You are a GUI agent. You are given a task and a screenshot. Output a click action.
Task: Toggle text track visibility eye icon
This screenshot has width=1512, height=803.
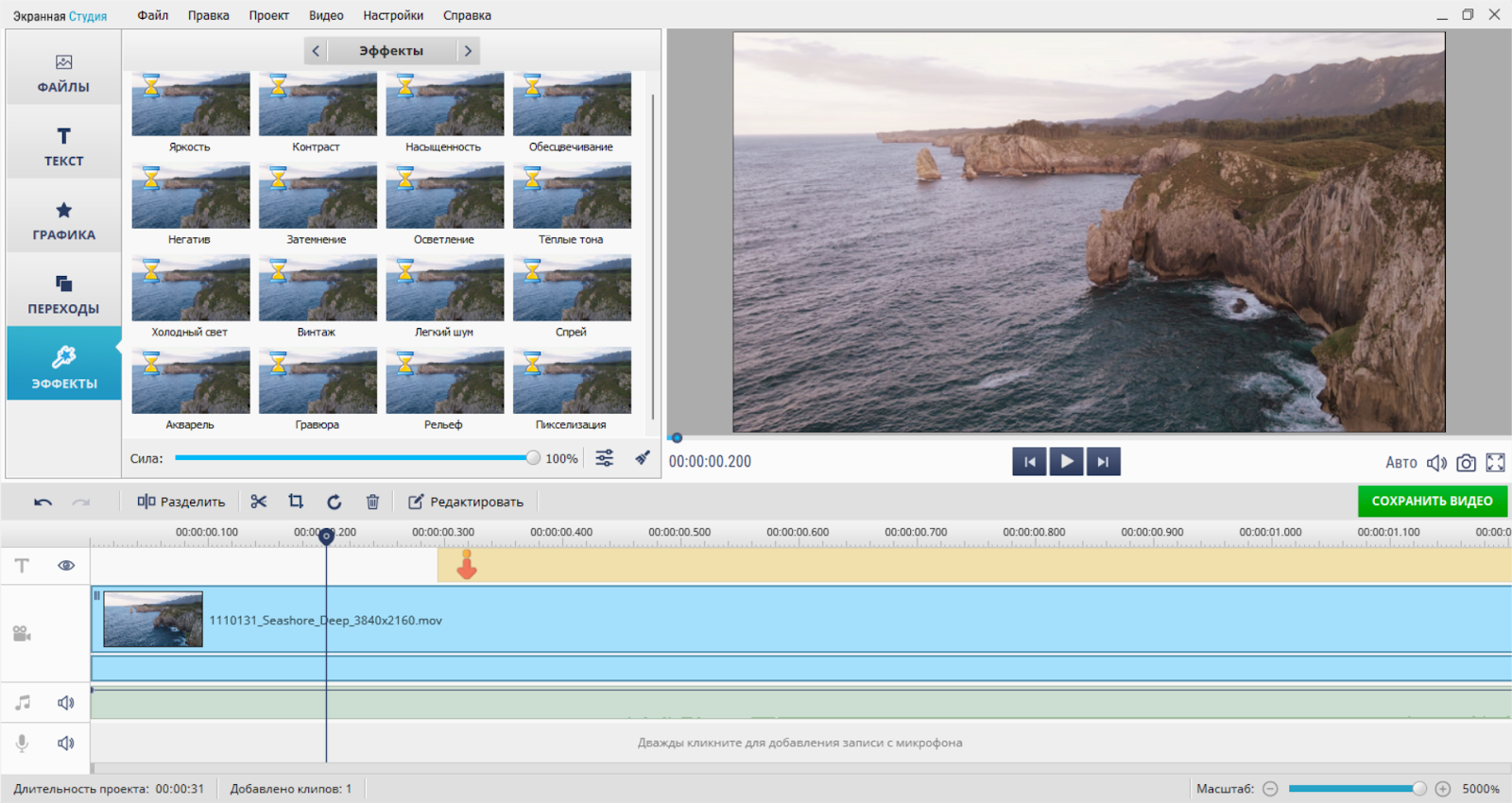click(x=66, y=565)
